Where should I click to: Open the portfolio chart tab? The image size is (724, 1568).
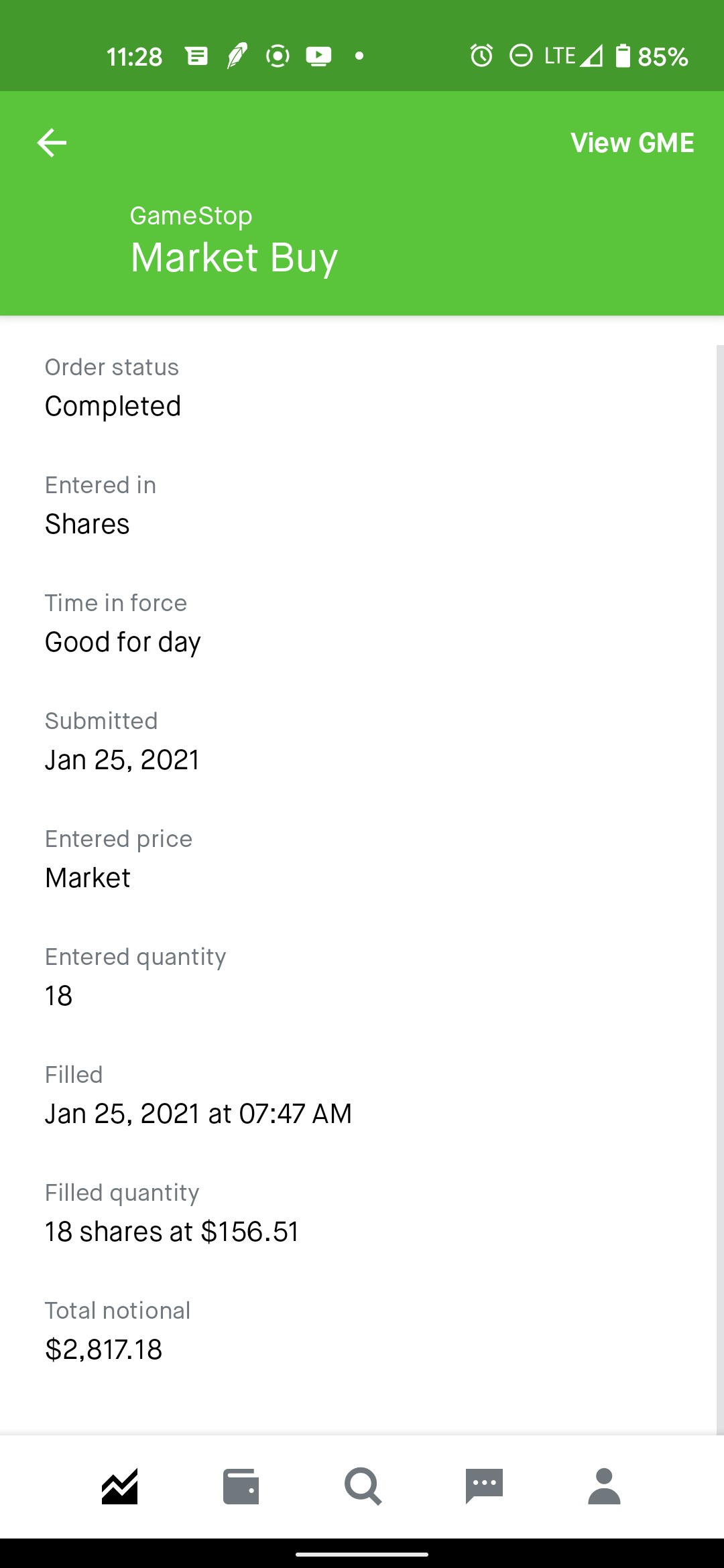(120, 1486)
